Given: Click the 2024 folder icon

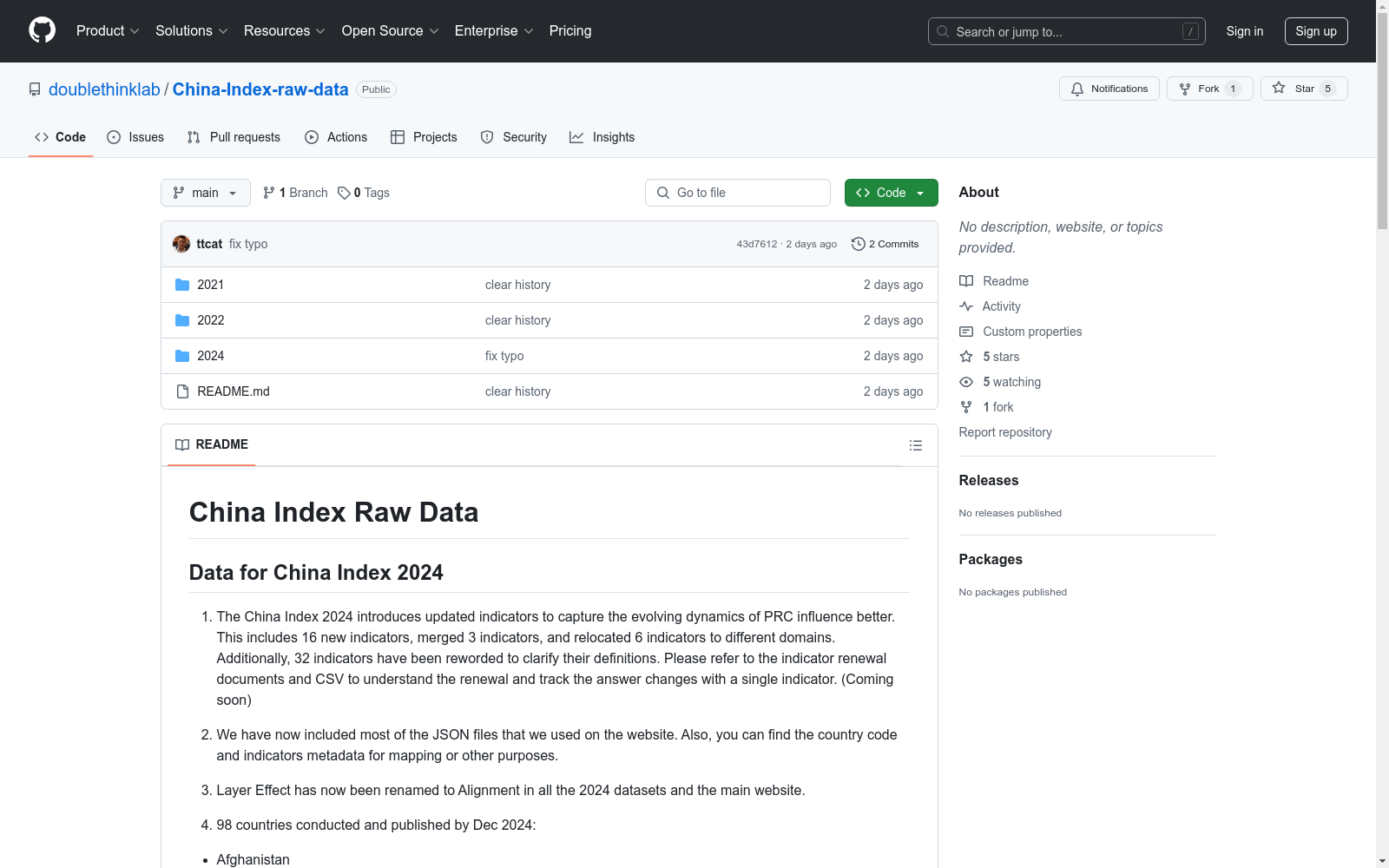Looking at the screenshot, I should 182,356.
